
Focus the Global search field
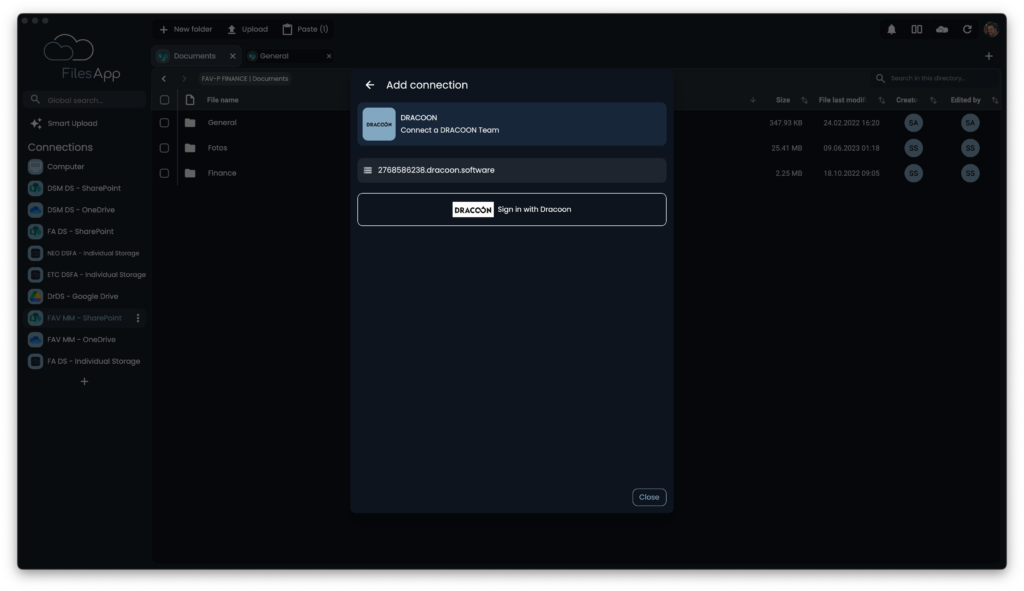(84, 100)
